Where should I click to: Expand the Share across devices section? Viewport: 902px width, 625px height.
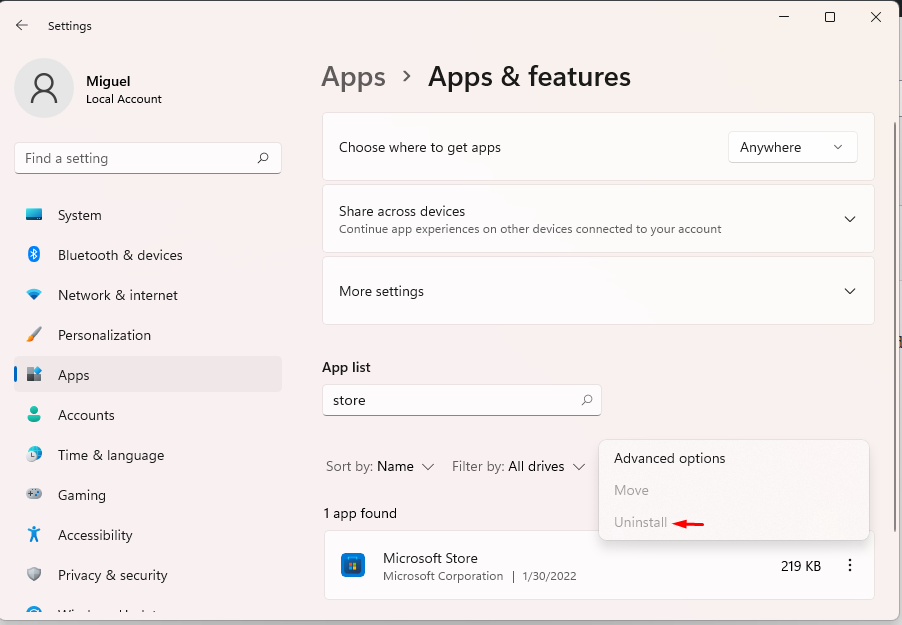pos(598,218)
